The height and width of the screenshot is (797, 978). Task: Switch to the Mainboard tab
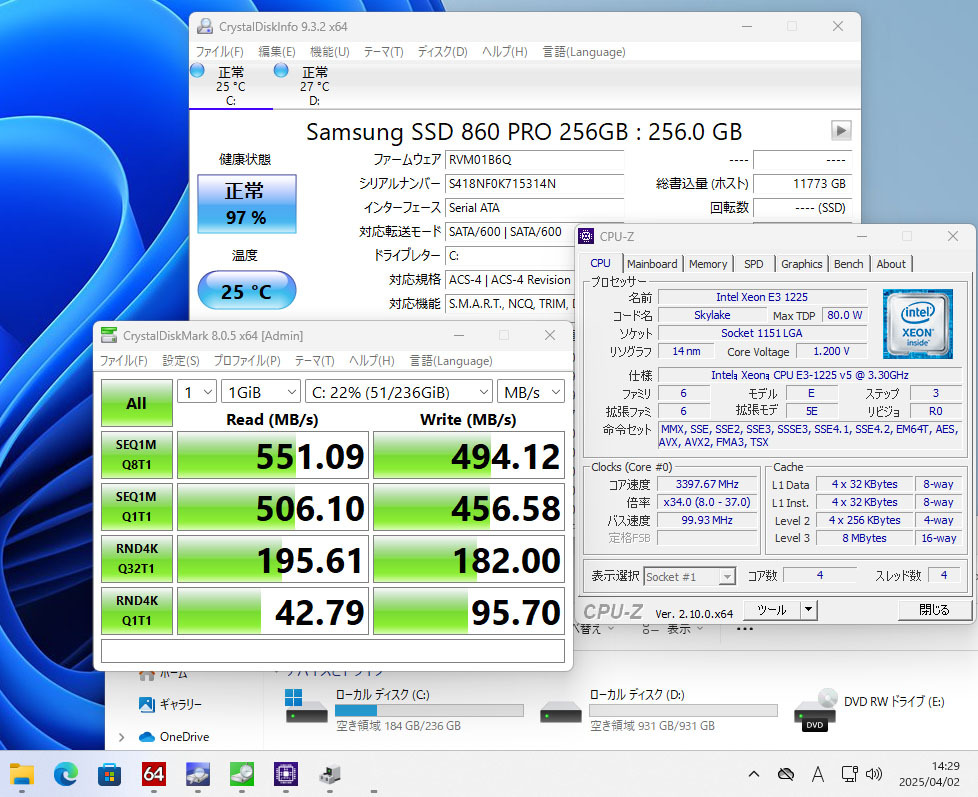652,264
